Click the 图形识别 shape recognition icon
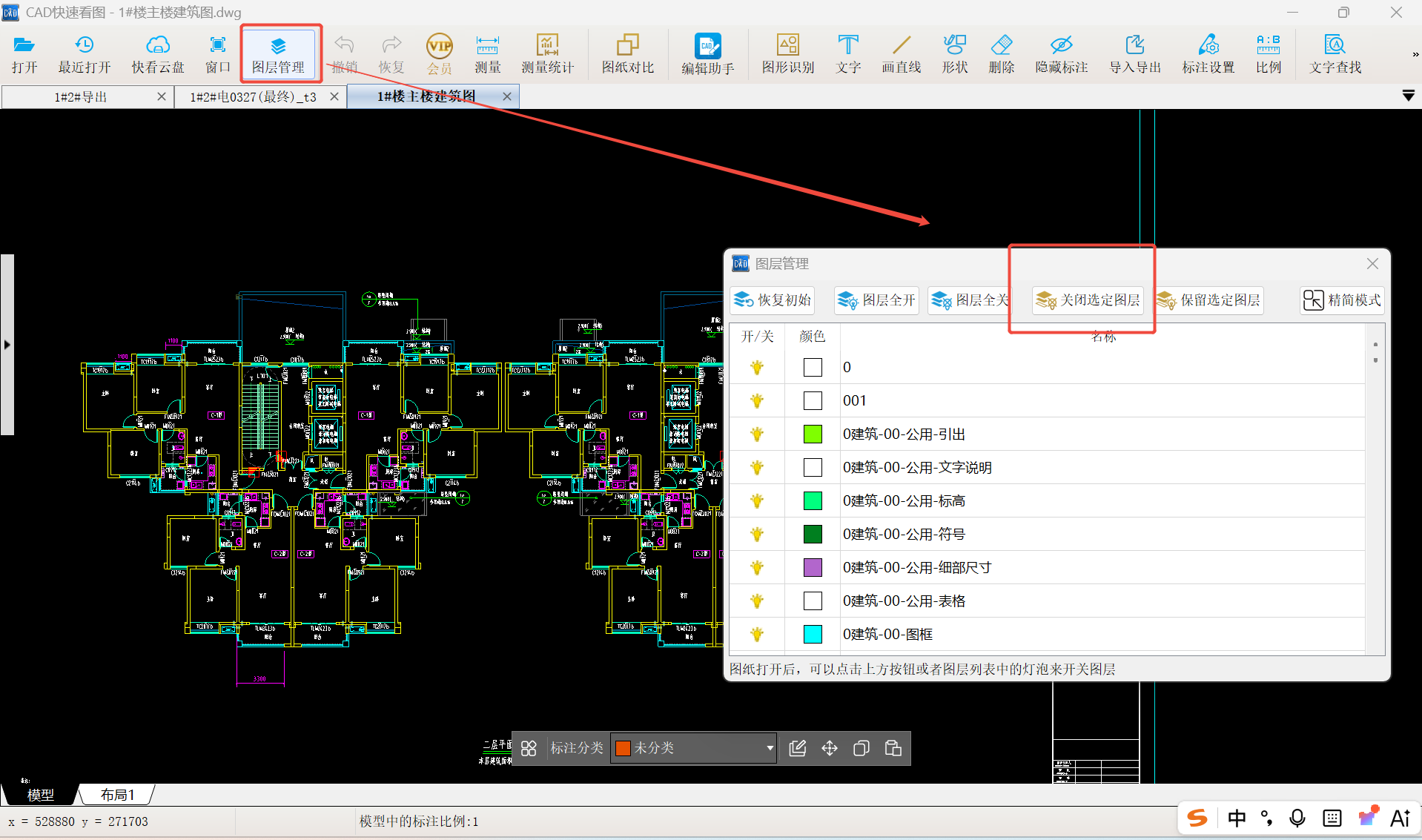This screenshot has width=1422, height=840. 787,54
